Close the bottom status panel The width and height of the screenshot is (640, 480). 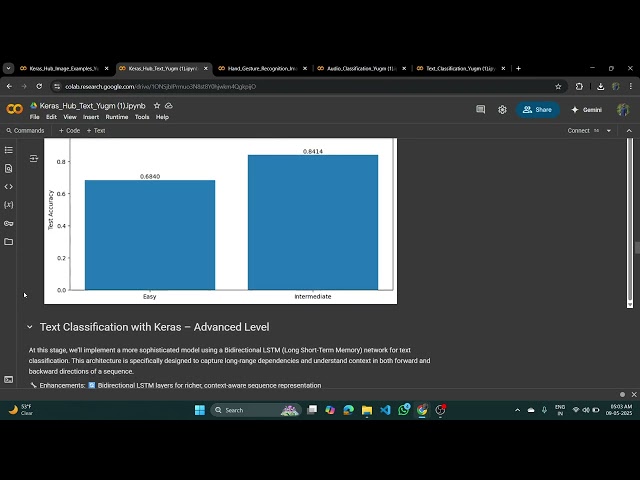[x=634, y=395]
